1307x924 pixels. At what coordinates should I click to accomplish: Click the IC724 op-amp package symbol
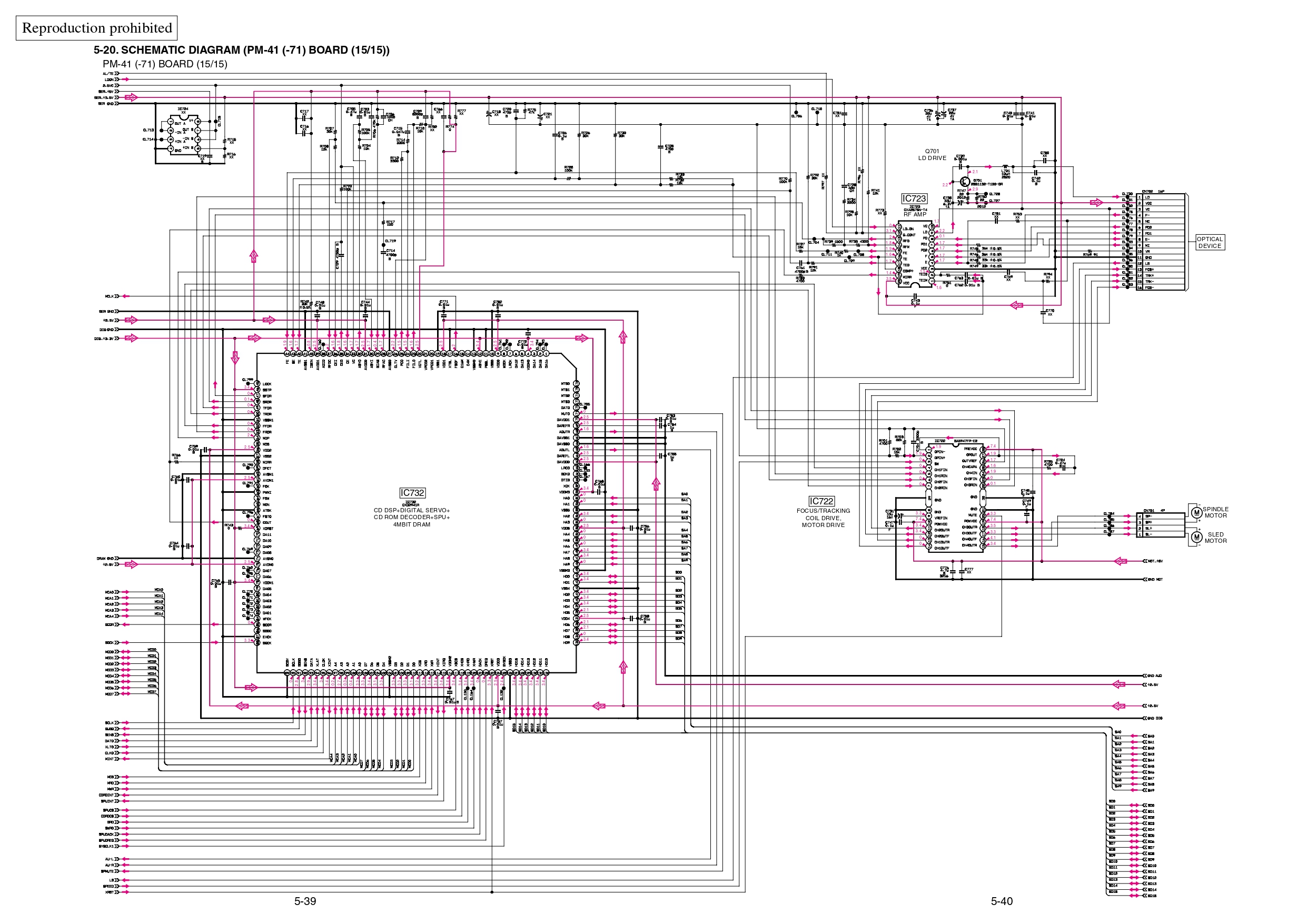pos(184,135)
